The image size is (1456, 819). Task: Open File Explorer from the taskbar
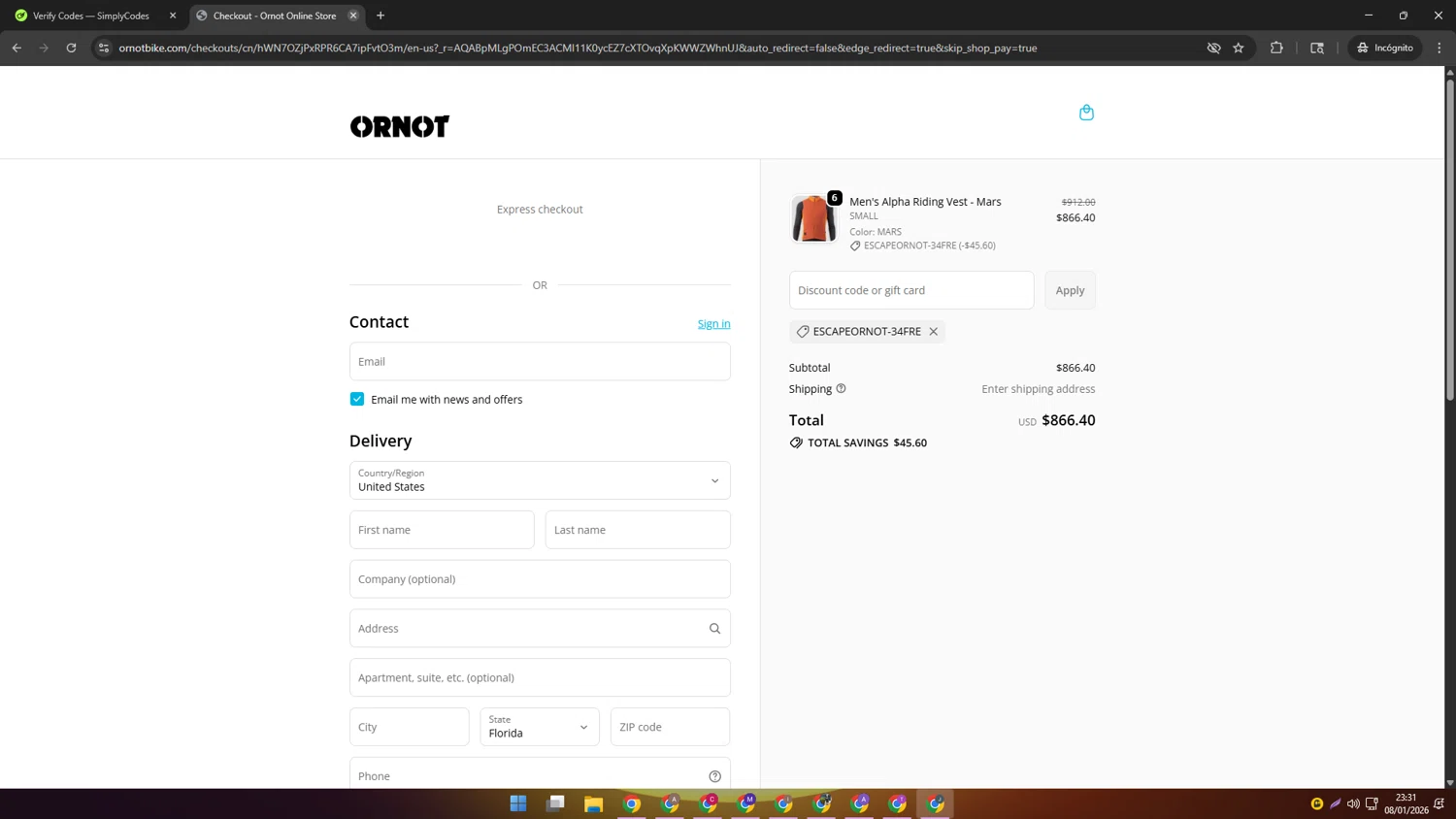pos(593,803)
